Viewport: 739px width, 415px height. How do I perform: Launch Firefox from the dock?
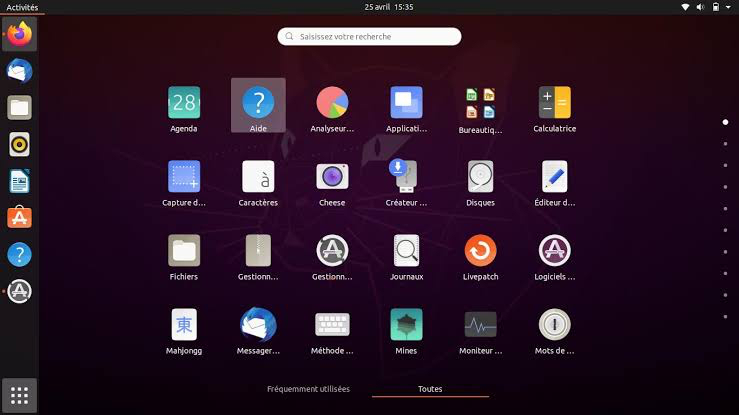[x=19, y=34]
